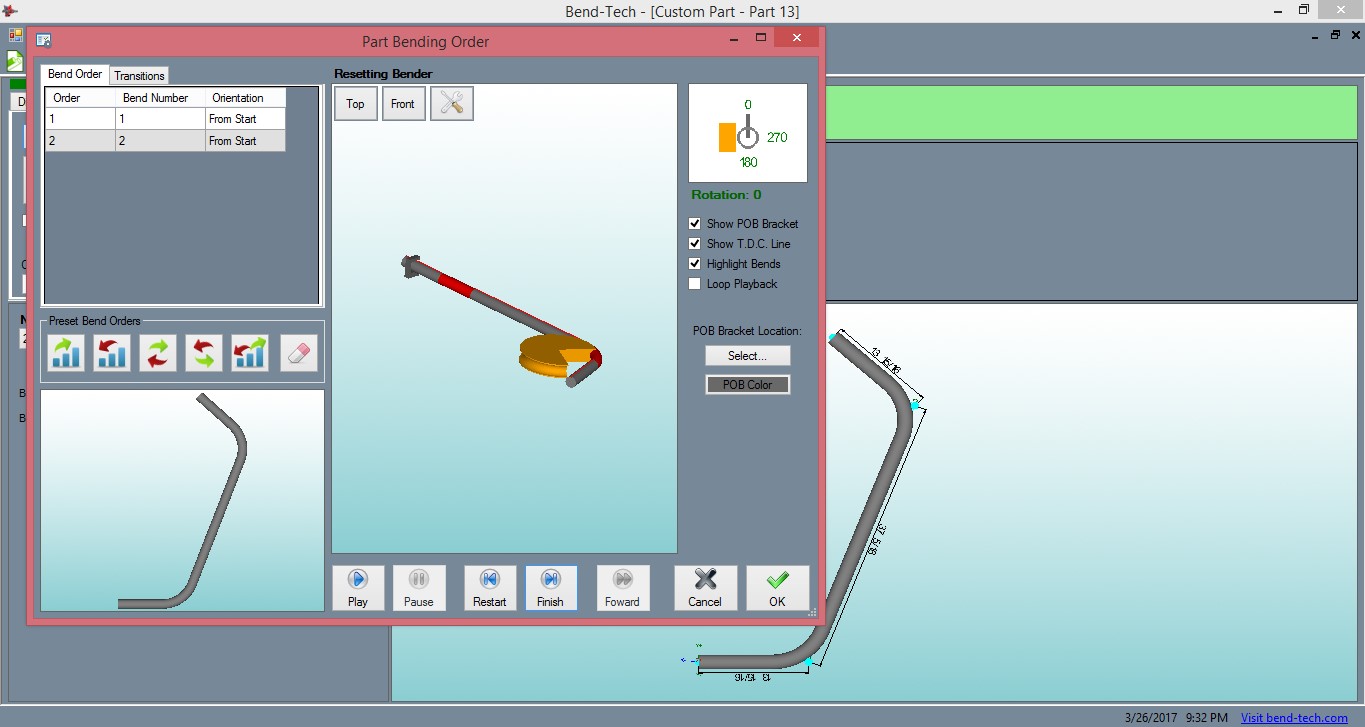Click the Orientation column header
This screenshot has width=1365, height=727.
(245, 98)
